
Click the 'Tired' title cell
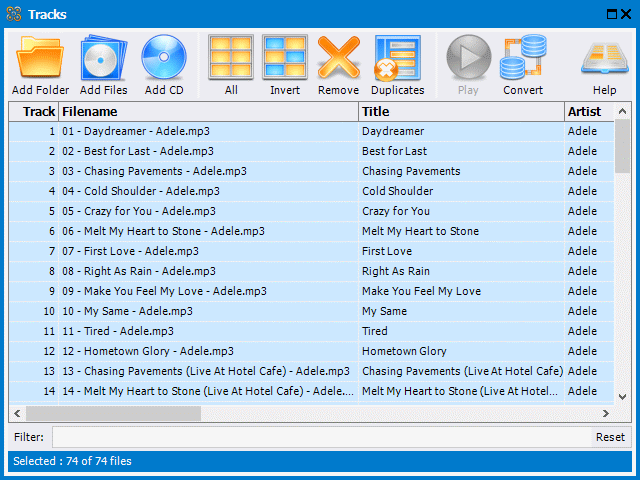point(462,331)
